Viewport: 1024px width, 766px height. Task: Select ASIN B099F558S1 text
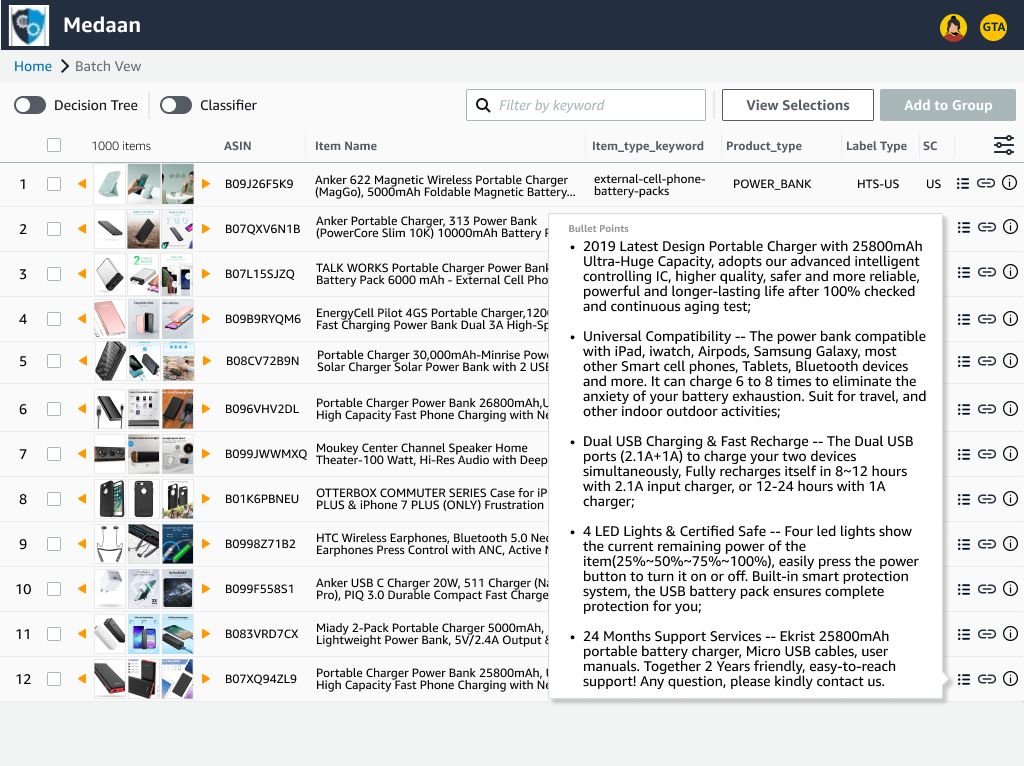coord(259,589)
